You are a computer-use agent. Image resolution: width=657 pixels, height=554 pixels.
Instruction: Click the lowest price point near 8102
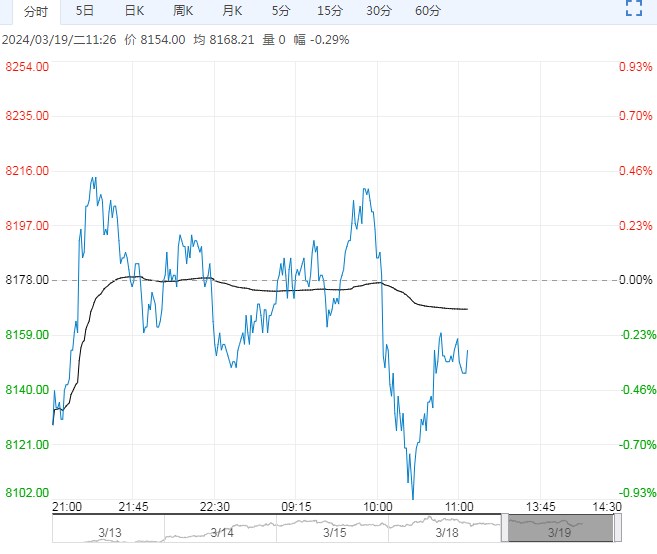pos(413,496)
